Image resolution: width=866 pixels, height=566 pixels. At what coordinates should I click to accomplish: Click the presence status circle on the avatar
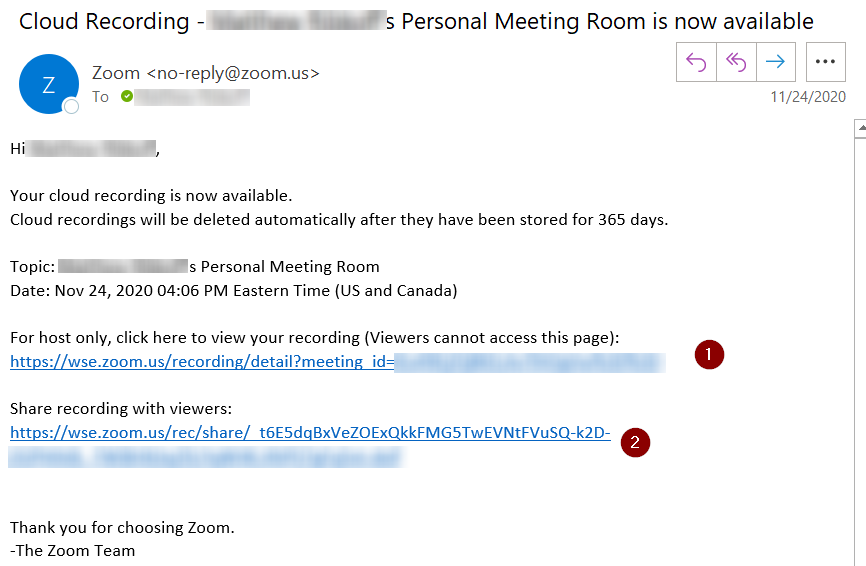(71, 106)
